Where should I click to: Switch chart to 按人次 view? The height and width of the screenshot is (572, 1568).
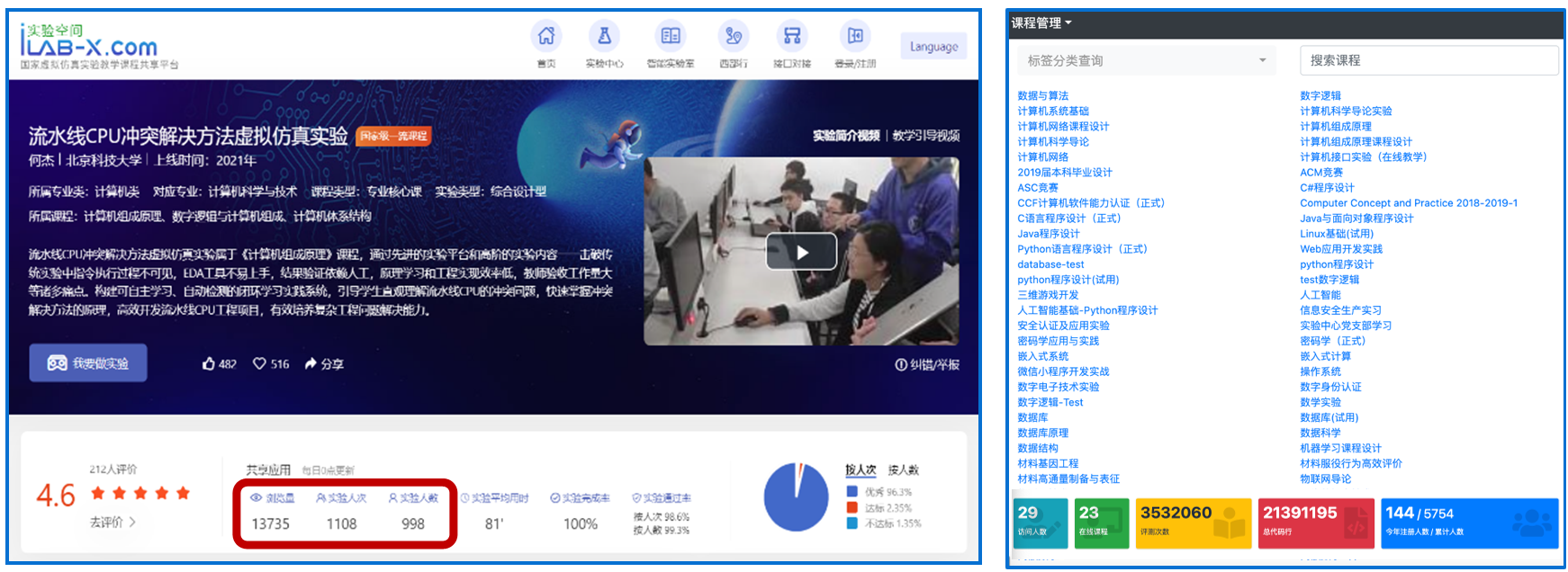[x=860, y=470]
